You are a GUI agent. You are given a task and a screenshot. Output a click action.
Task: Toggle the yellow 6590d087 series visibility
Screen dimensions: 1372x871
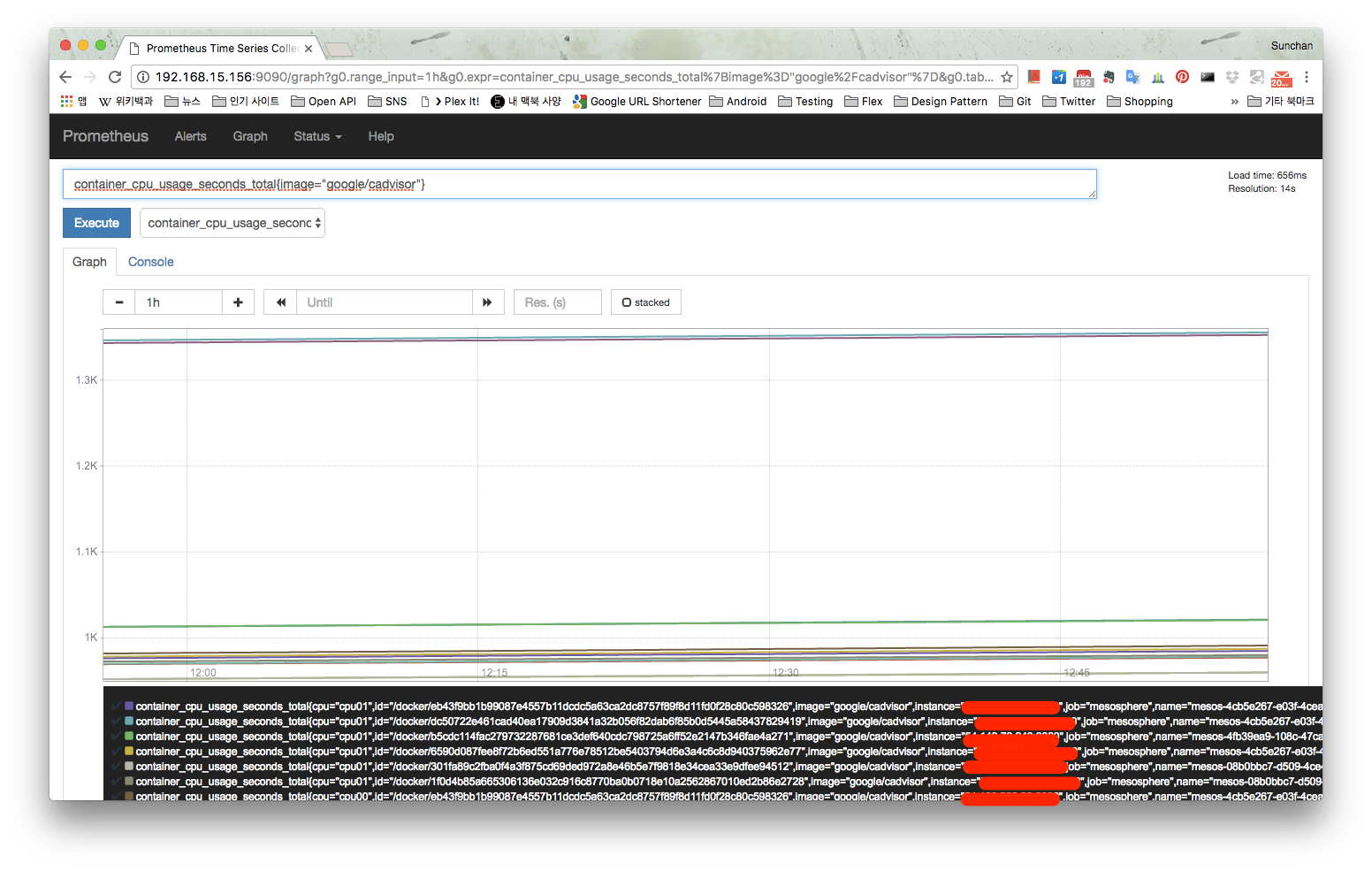(115, 752)
